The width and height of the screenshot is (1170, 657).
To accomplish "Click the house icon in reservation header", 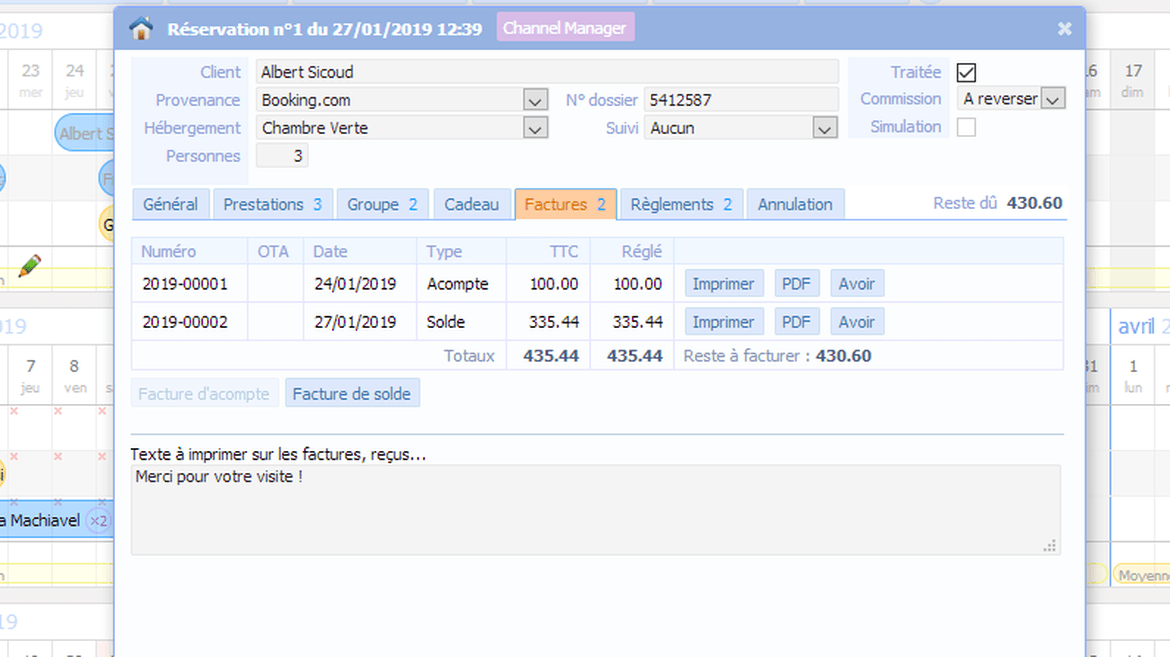I will pos(141,29).
